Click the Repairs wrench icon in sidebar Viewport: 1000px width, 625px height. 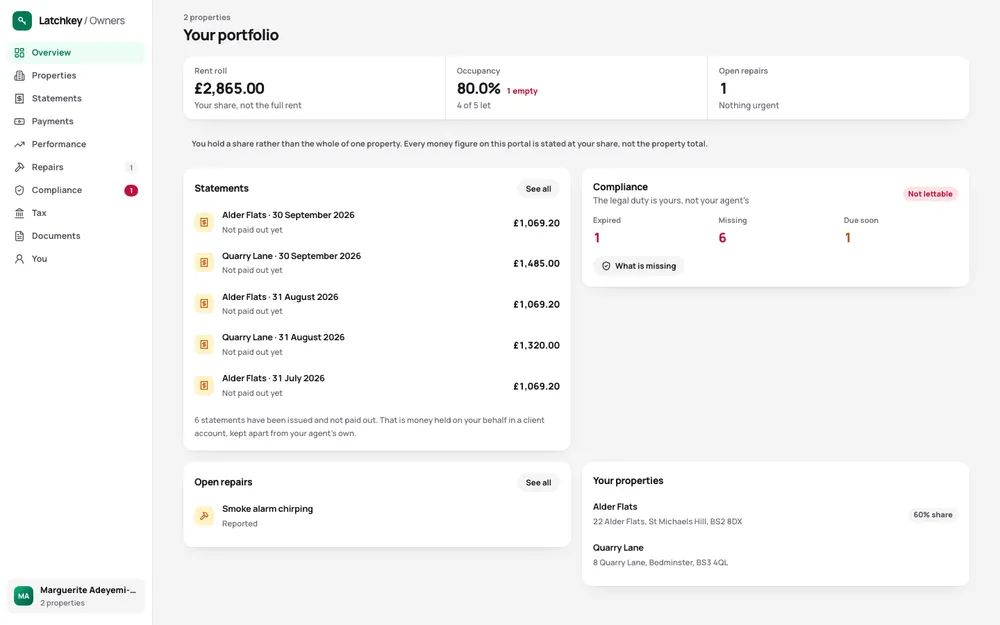point(19,167)
